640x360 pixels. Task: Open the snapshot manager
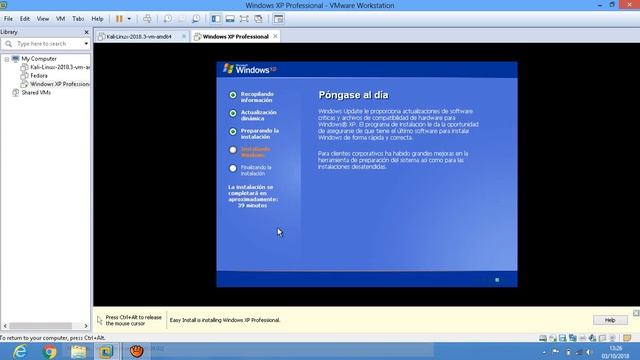pos(196,19)
